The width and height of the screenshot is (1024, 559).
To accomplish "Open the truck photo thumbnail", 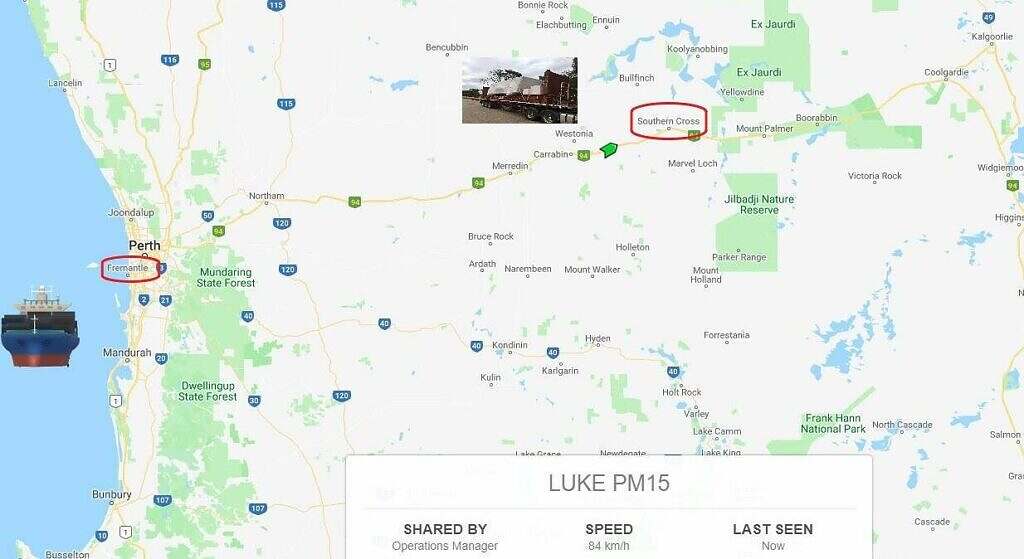I will tap(520, 90).
